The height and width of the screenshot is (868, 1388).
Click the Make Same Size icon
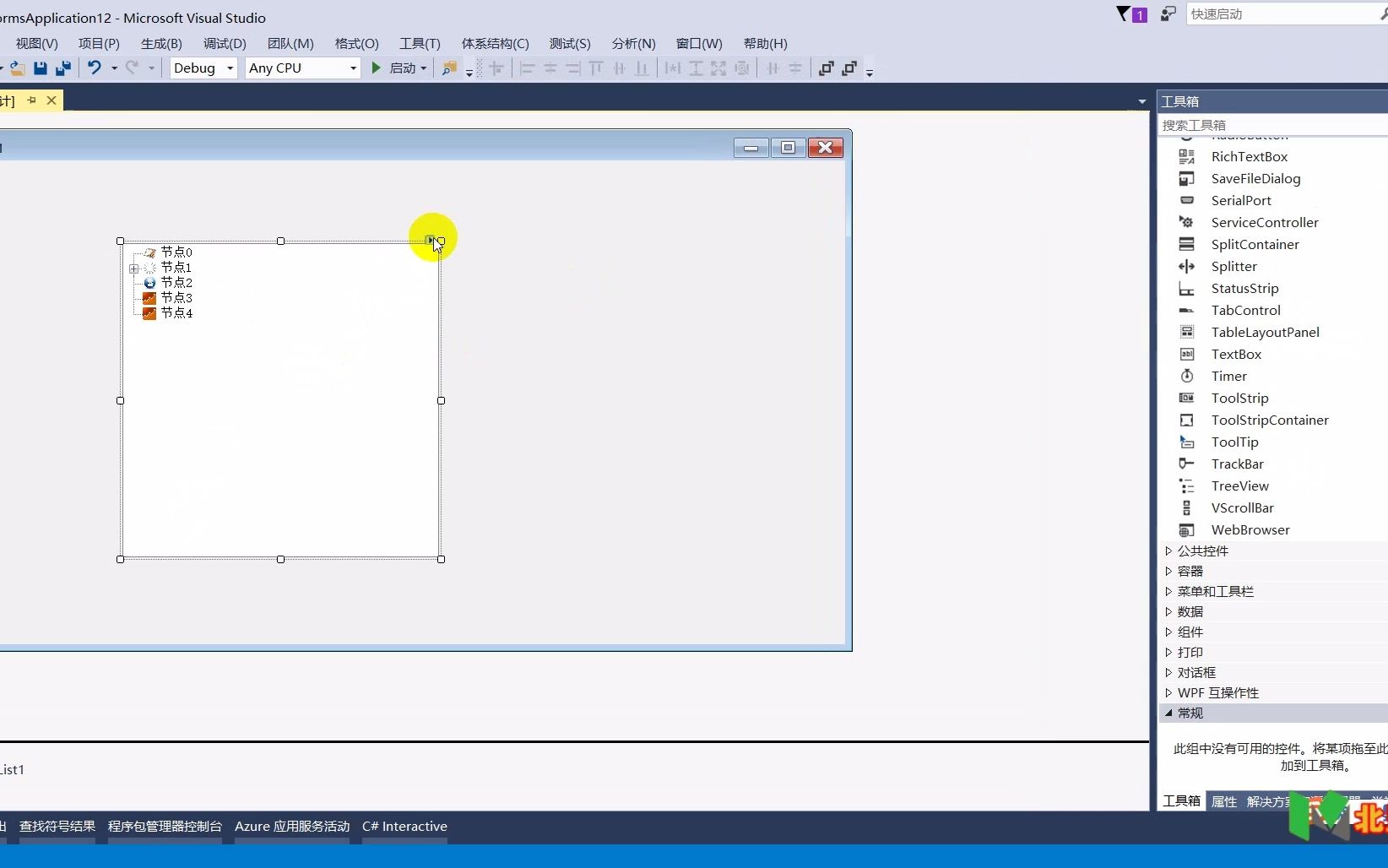coord(718,68)
